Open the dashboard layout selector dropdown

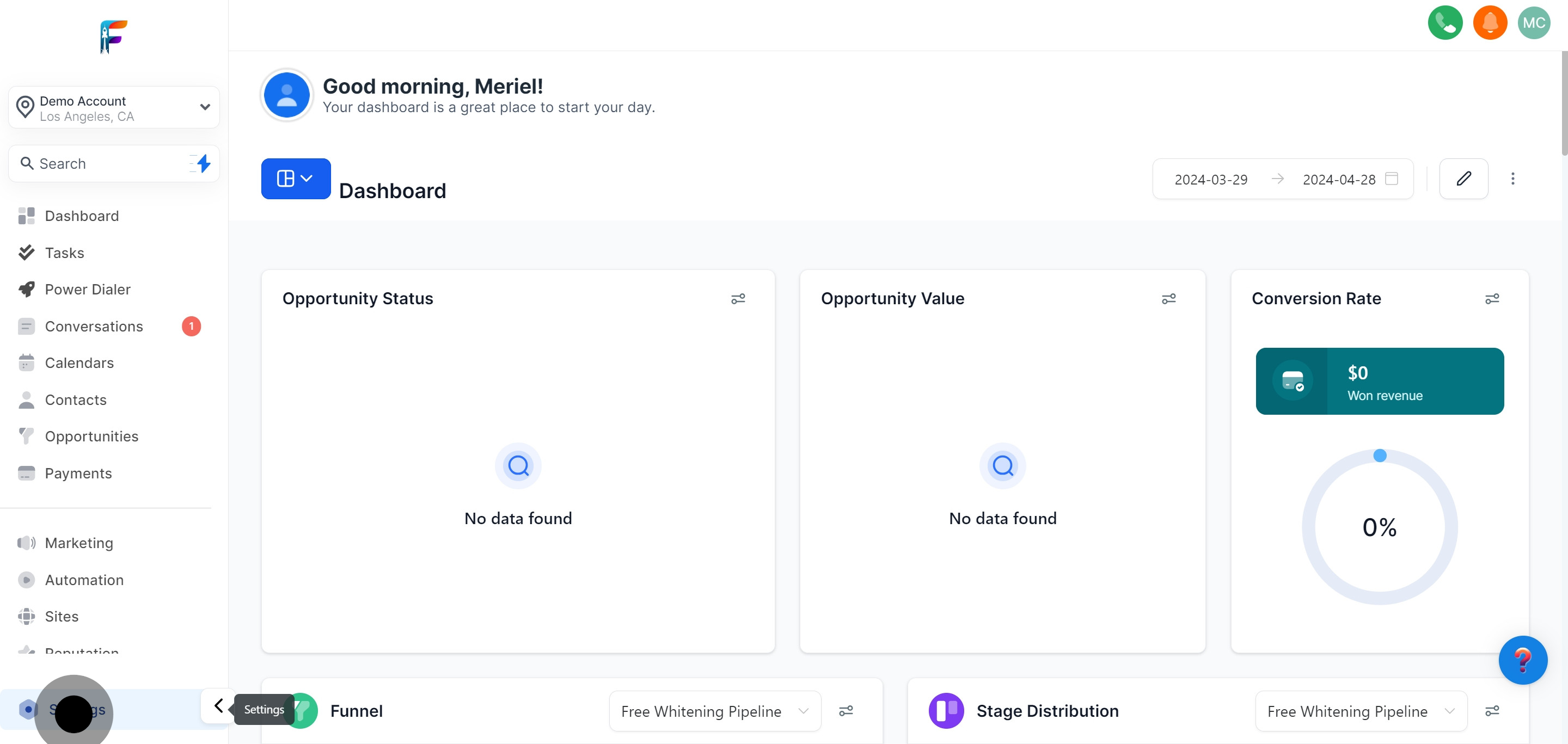296,178
